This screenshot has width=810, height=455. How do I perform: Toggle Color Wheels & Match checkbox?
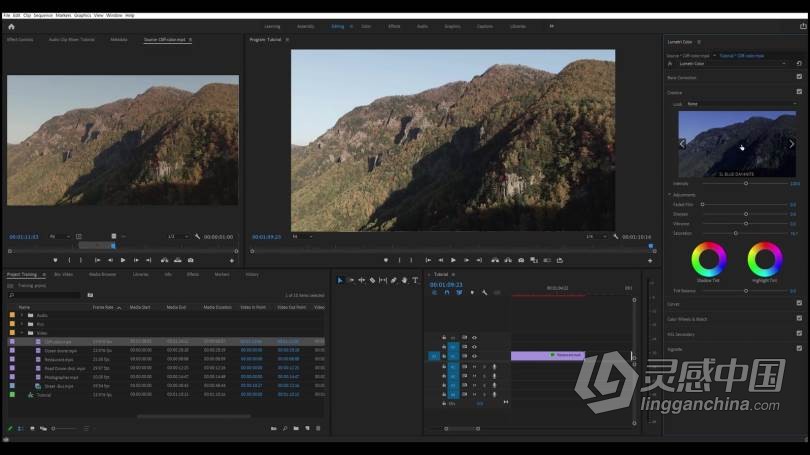[x=799, y=319]
